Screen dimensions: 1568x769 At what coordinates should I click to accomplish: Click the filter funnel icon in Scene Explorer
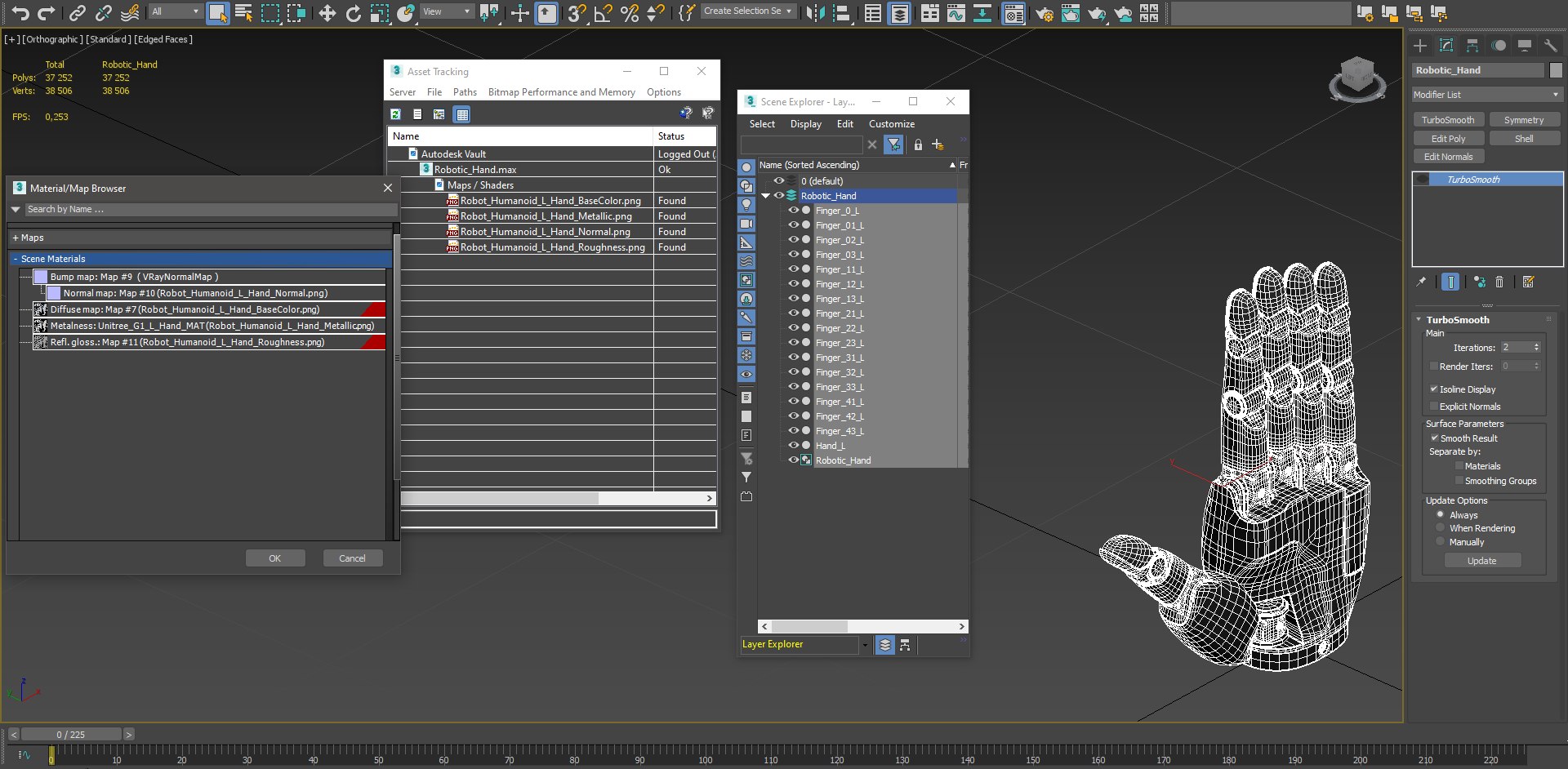(x=894, y=144)
